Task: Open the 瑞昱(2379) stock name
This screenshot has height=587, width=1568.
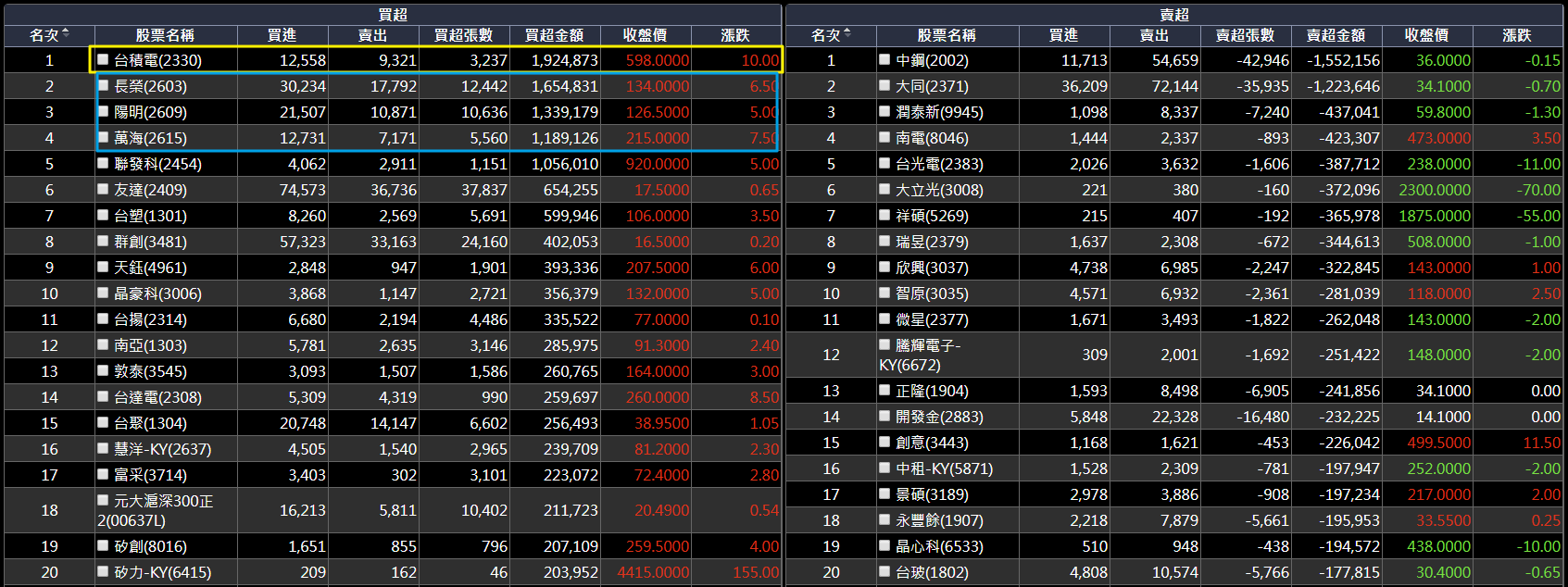Action: tap(932, 242)
